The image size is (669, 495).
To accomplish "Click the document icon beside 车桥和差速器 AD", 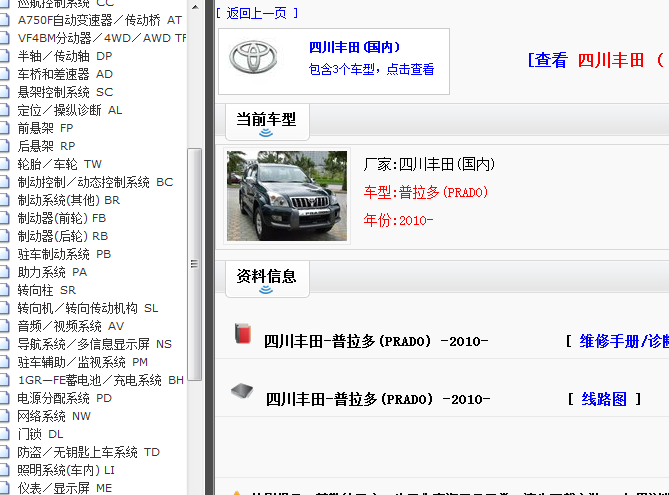I will (x=4, y=73).
